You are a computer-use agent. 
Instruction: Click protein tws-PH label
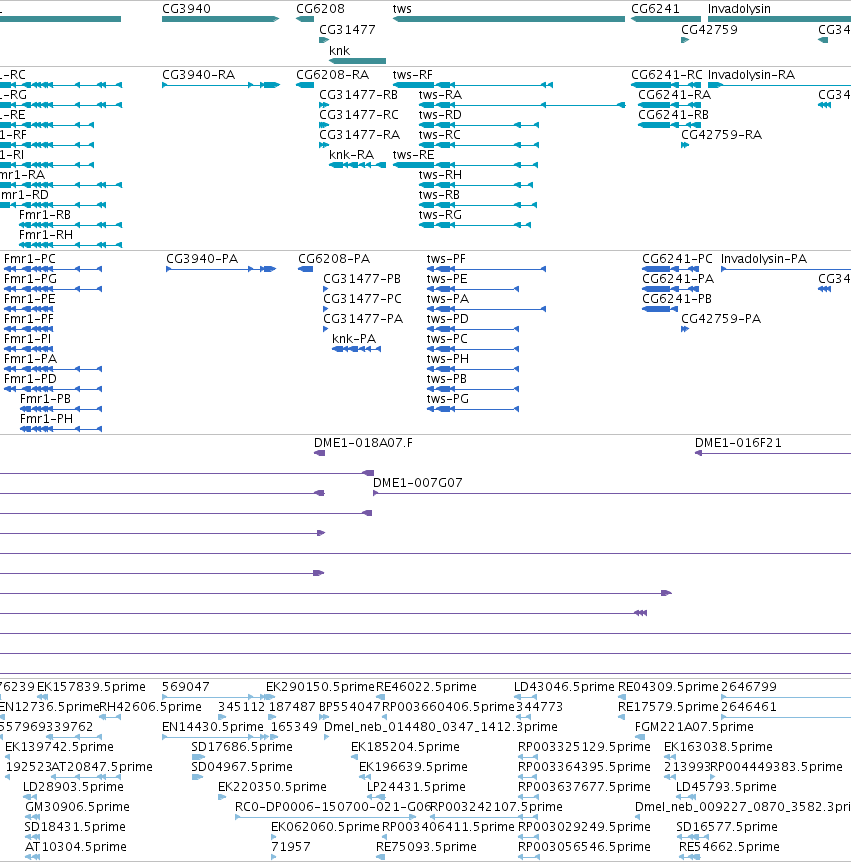[x=448, y=359]
